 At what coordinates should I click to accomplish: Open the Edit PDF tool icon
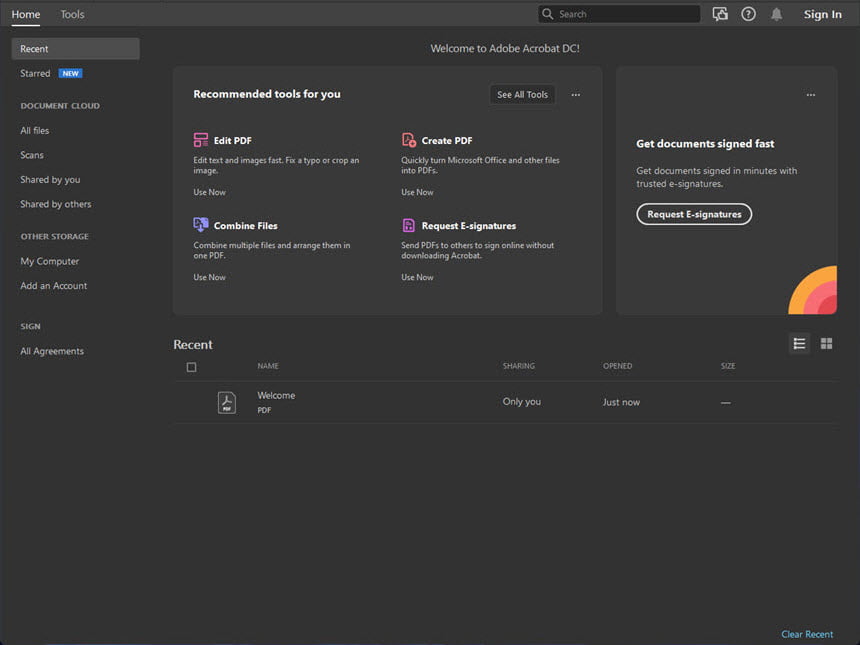tap(201, 140)
